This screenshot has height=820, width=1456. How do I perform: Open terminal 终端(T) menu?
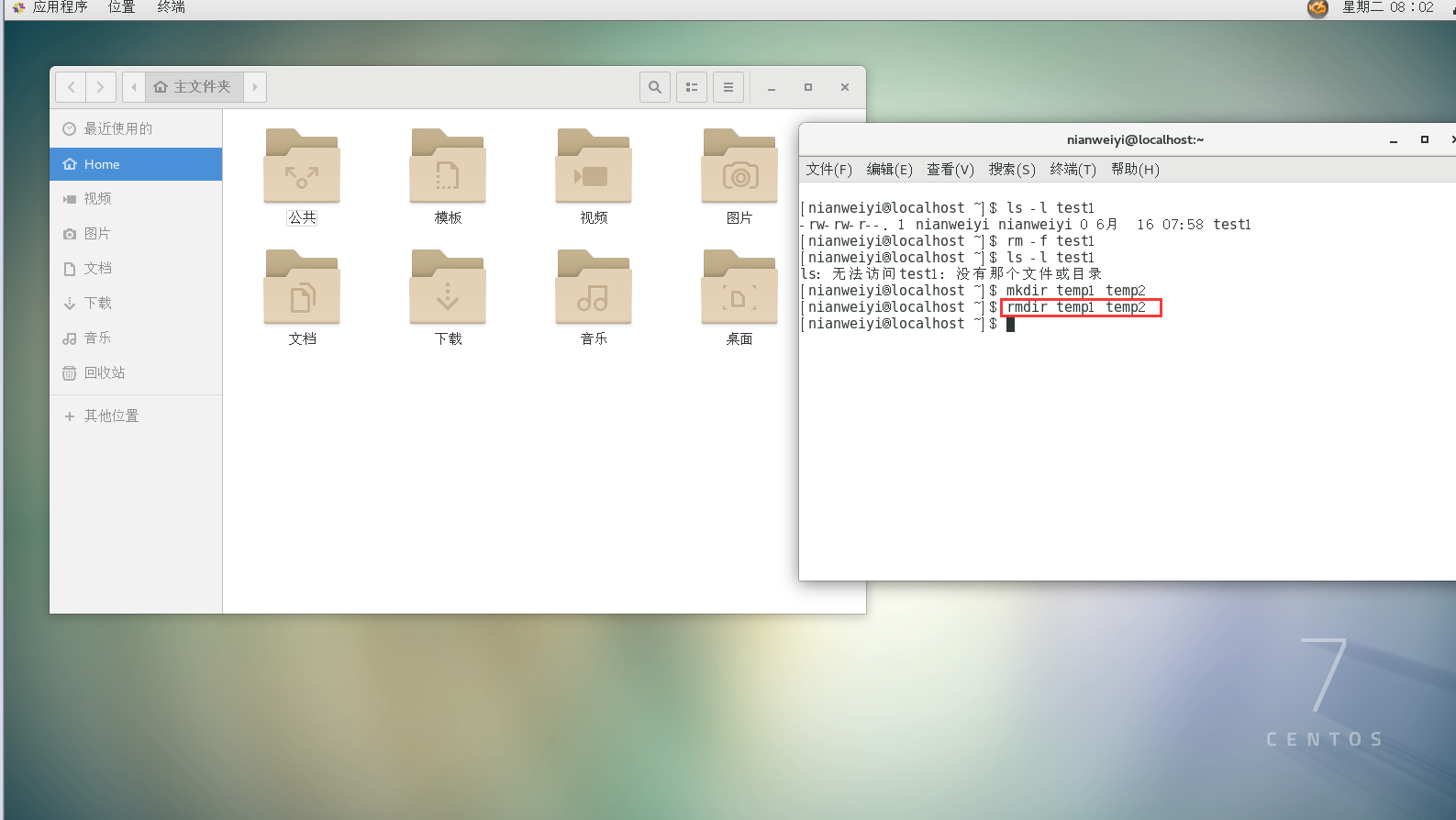(x=1073, y=170)
